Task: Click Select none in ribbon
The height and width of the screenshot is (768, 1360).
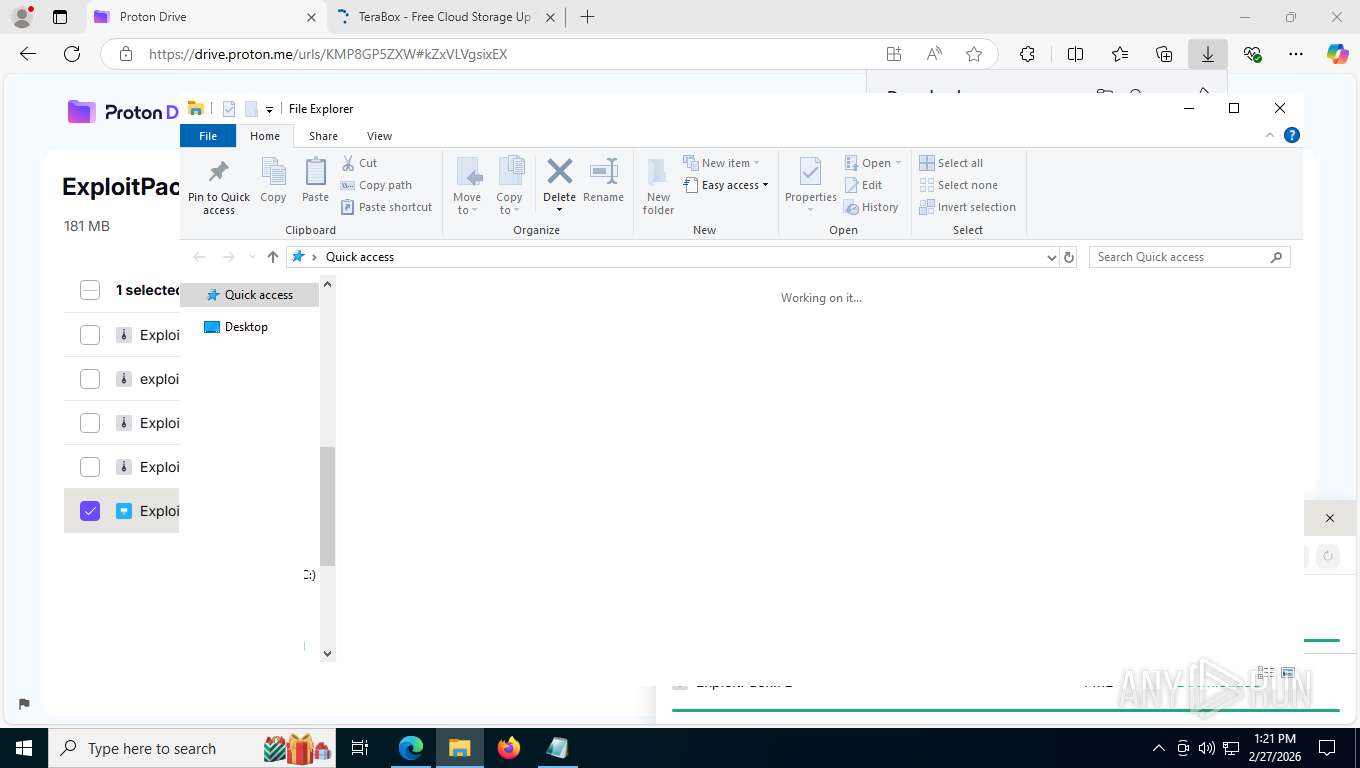Action: (958, 185)
